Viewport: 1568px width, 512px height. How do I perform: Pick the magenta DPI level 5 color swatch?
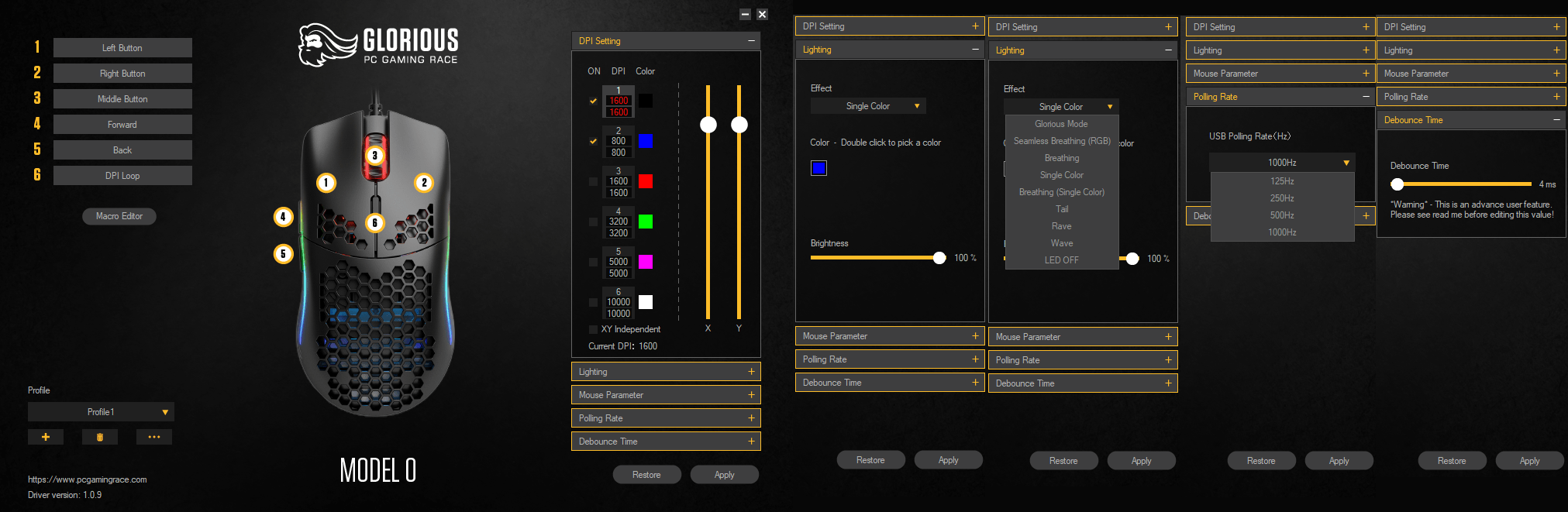645,262
